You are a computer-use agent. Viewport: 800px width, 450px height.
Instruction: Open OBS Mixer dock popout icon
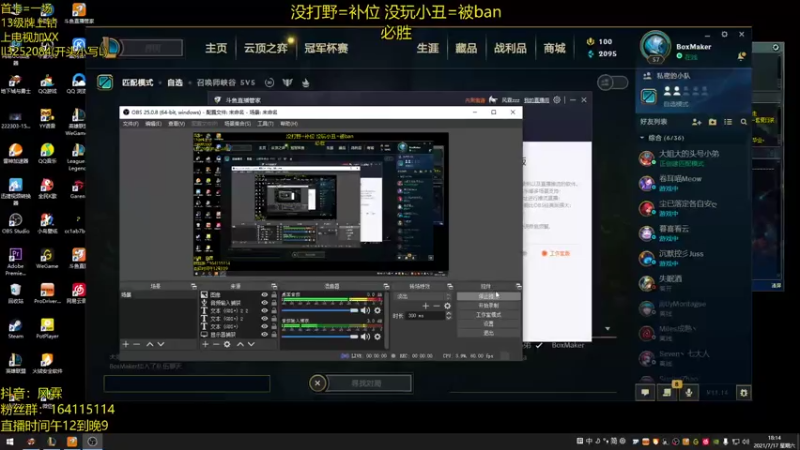[x=386, y=286]
